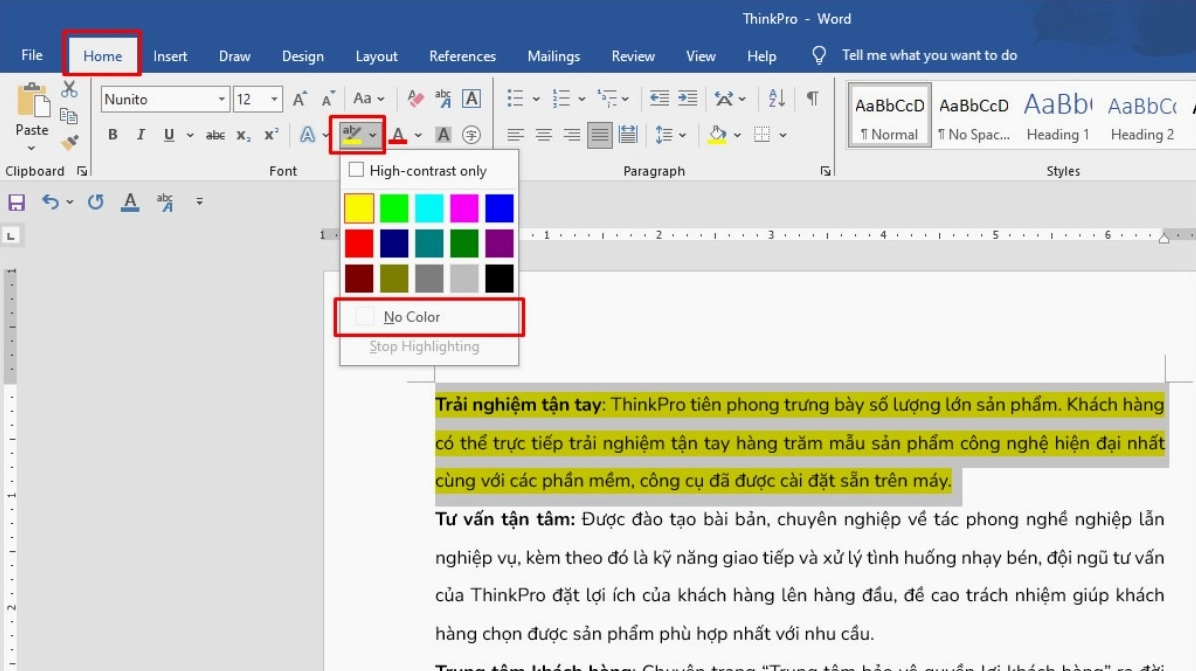Customize quick access toolbar arrow
This screenshot has height=671, width=1196.
[199, 202]
